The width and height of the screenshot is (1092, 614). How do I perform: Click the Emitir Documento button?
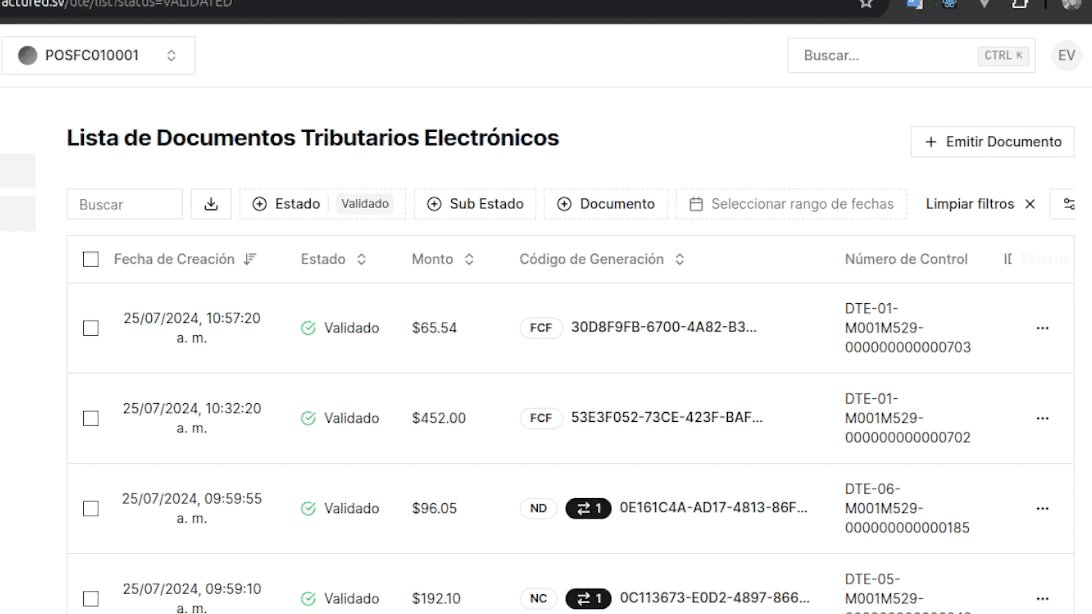coord(992,142)
